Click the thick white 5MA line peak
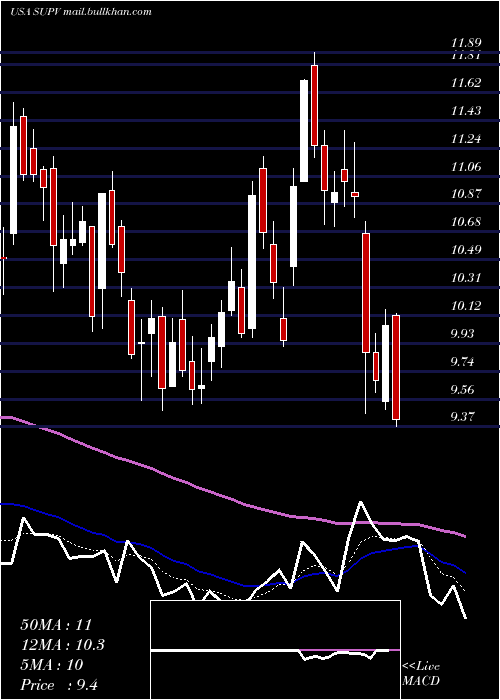This screenshot has height=700, width=500. 361,504
